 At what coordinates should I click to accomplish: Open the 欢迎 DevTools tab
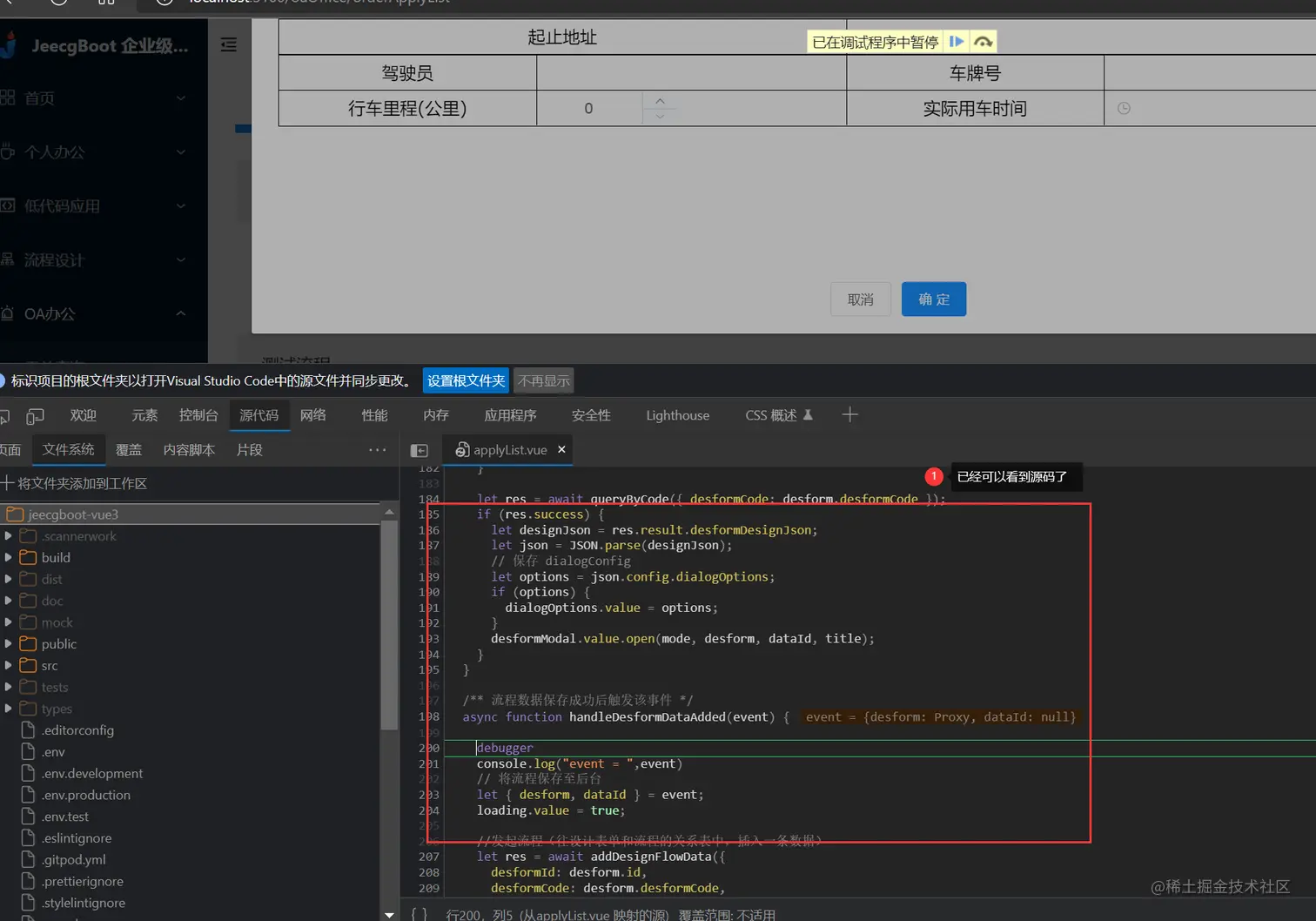(x=84, y=415)
